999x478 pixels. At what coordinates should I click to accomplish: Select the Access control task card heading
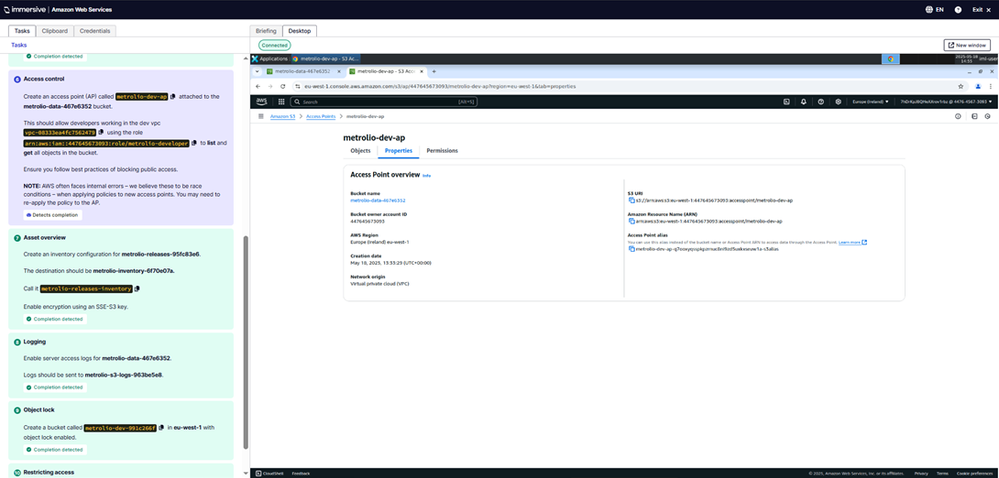[x=44, y=79]
